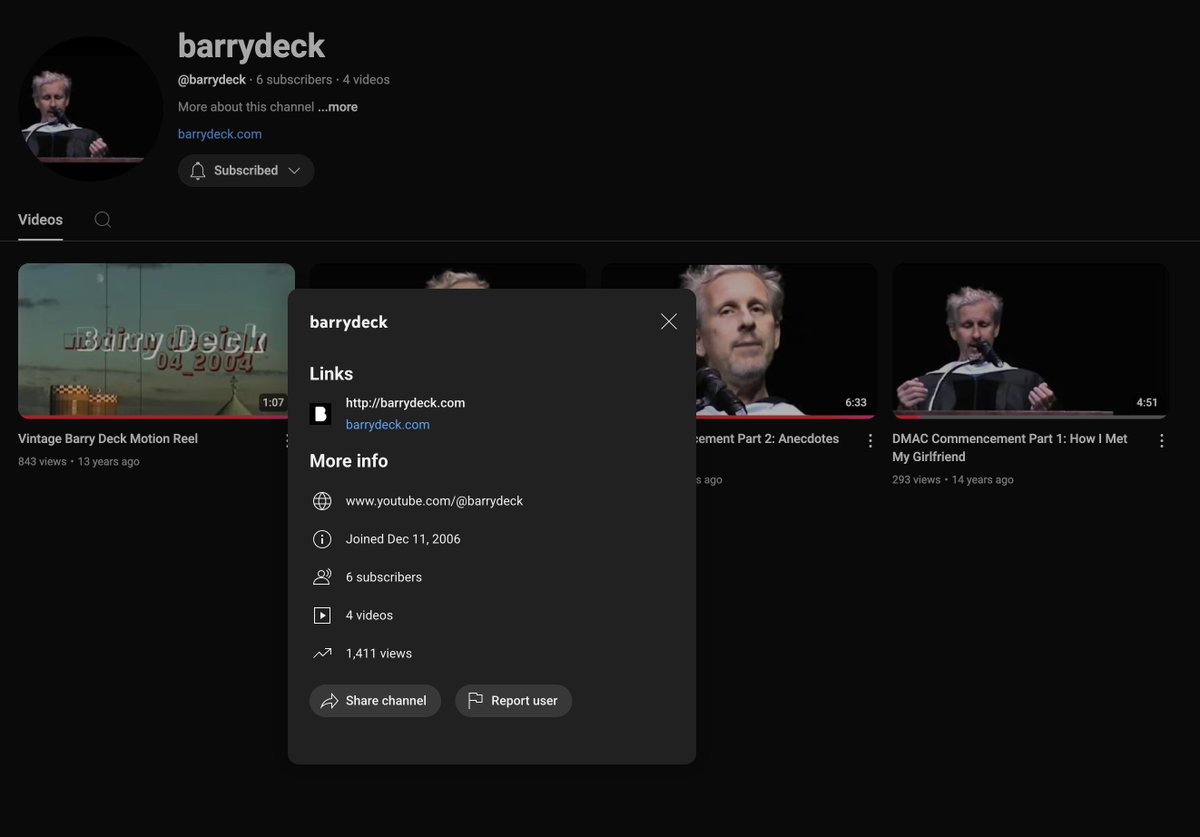
Task: Click the http://barrydeck.com link title
Action: (x=405, y=403)
